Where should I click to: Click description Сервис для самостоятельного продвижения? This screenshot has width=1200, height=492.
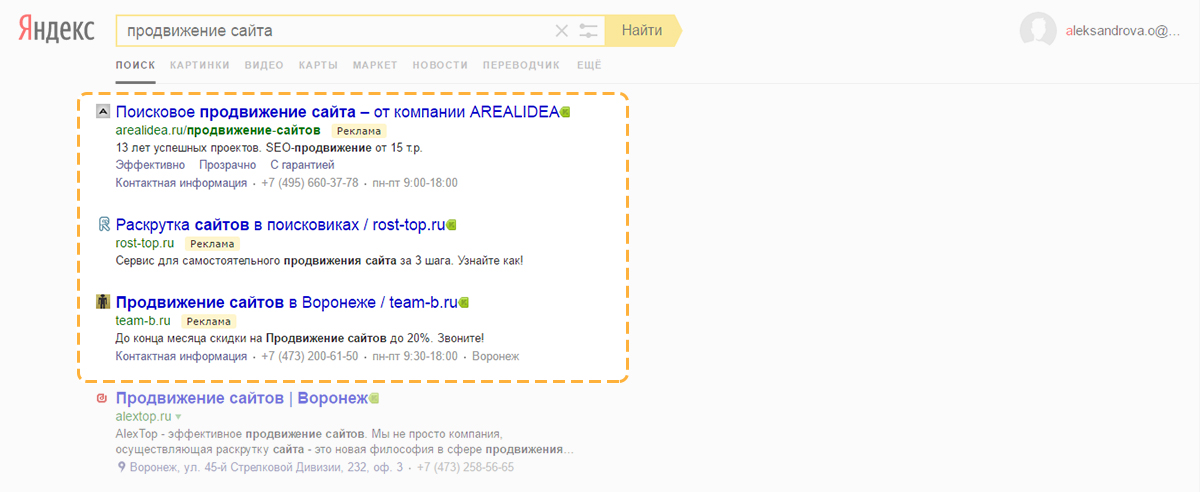click(320, 260)
